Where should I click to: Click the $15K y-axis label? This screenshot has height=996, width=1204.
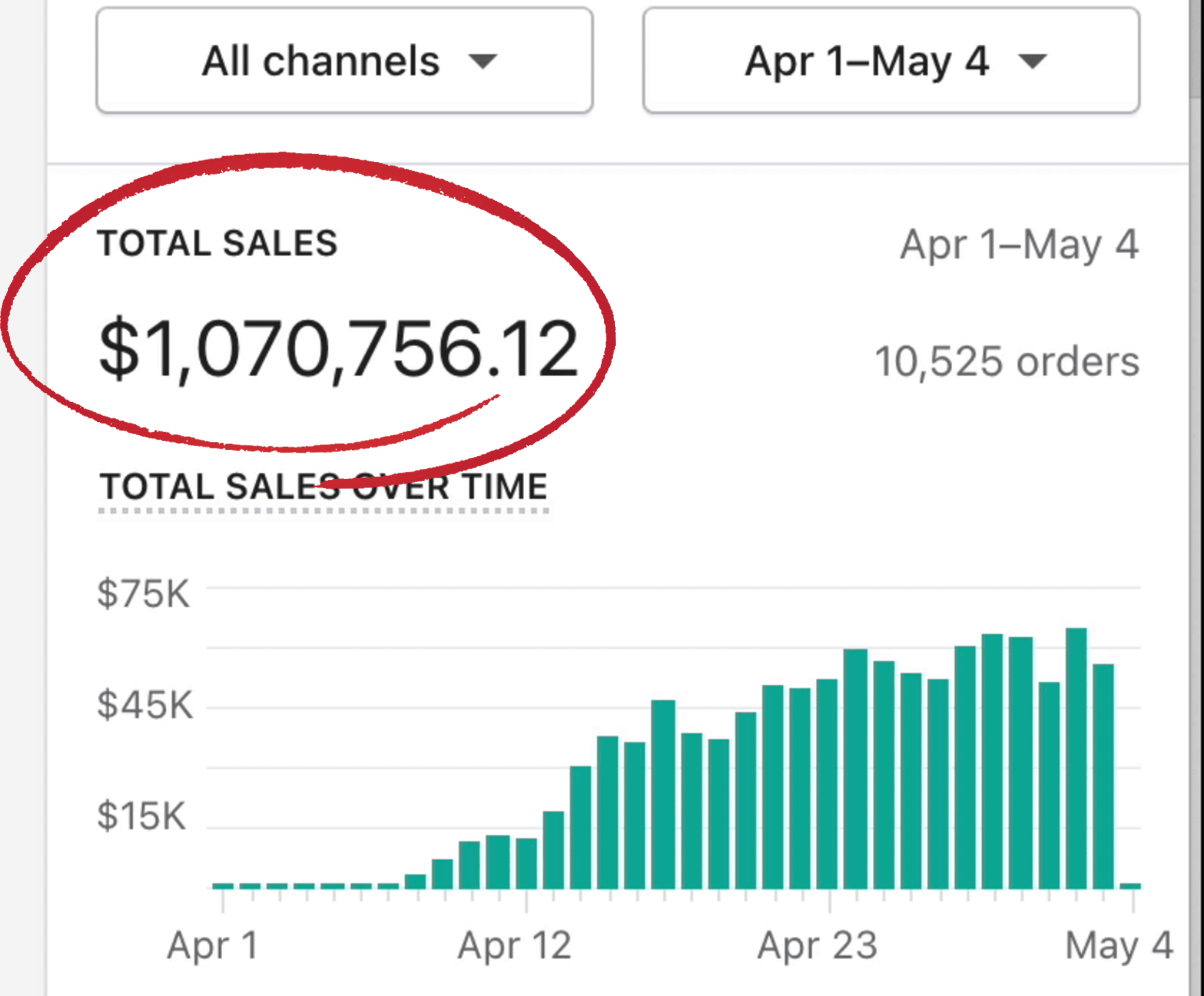pyautogui.click(x=142, y=816)
